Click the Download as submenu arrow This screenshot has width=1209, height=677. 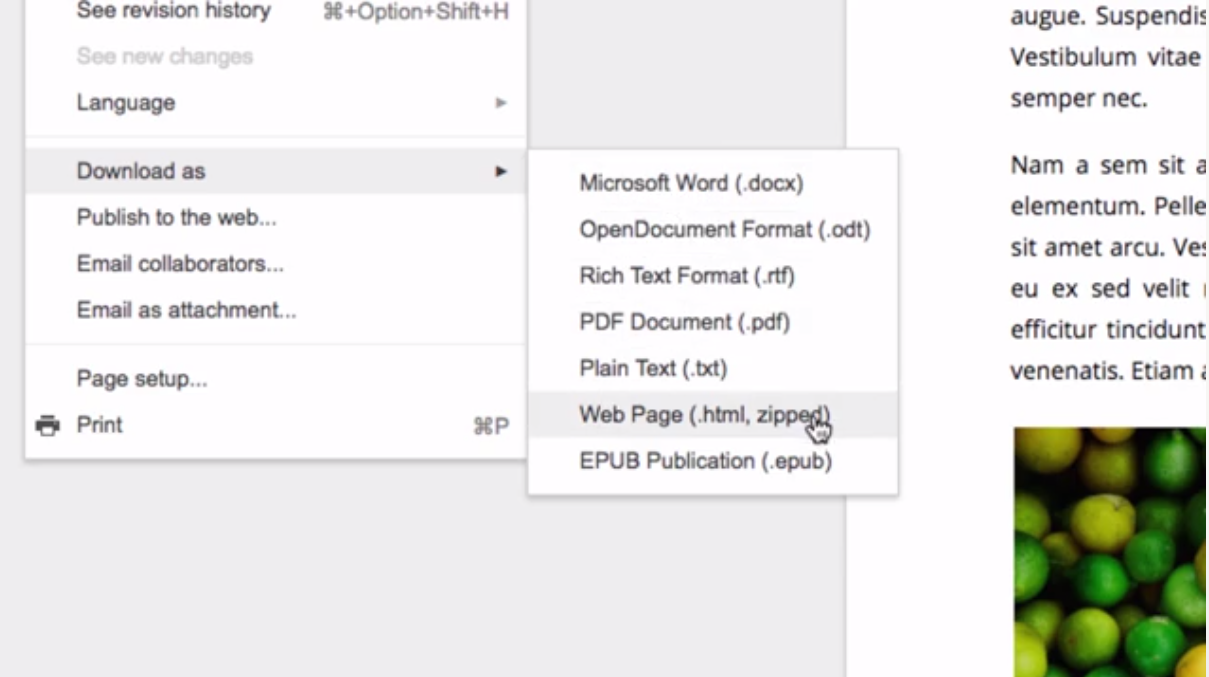(x=501, y=172)
